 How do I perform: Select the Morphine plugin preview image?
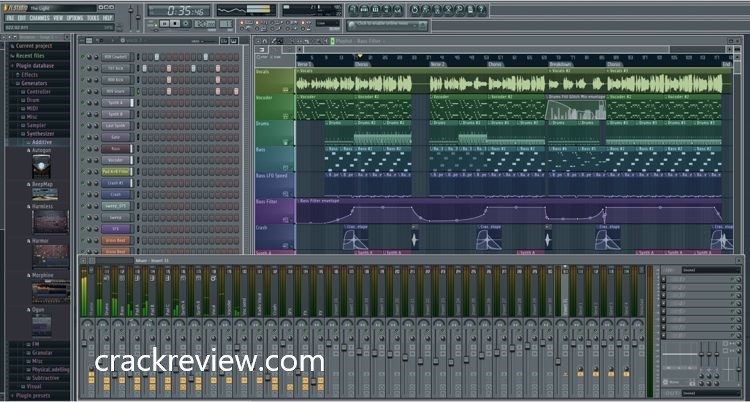[48, 292]
